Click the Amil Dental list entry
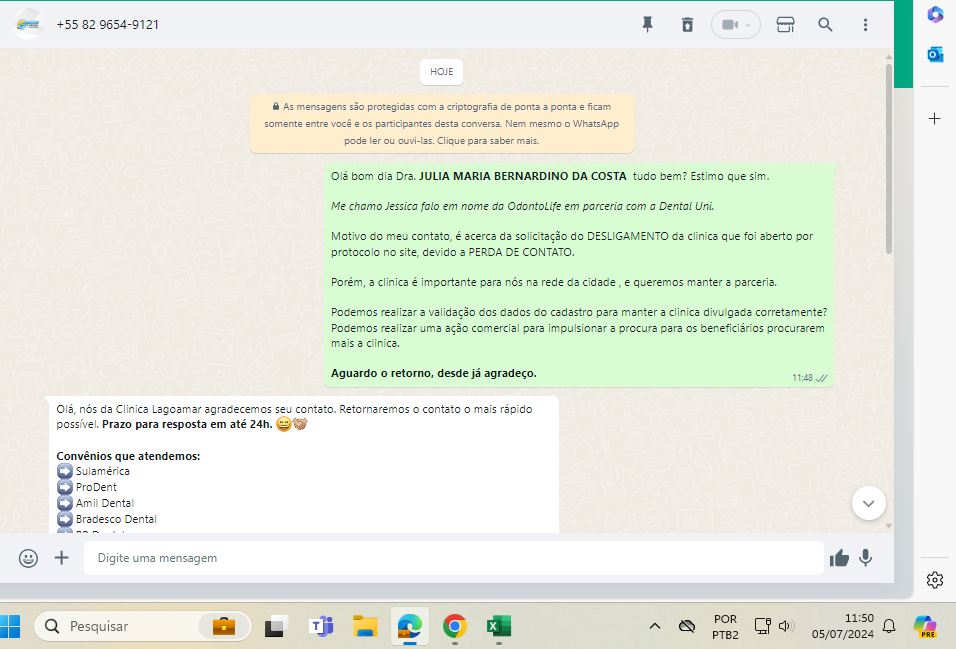 (x=96, y=503)
